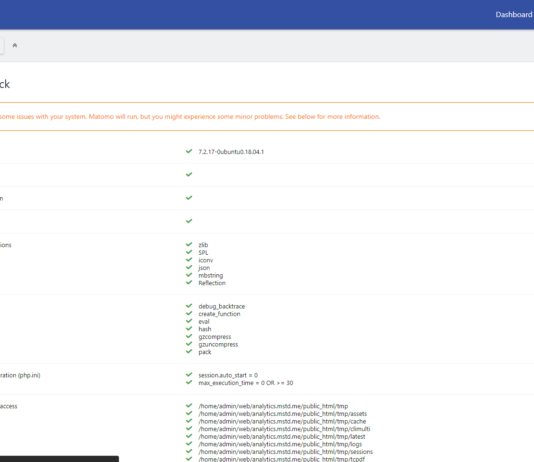Click the tmp/cache directory path
This screenshot has height=462, width=534.
tap(282, 421)
